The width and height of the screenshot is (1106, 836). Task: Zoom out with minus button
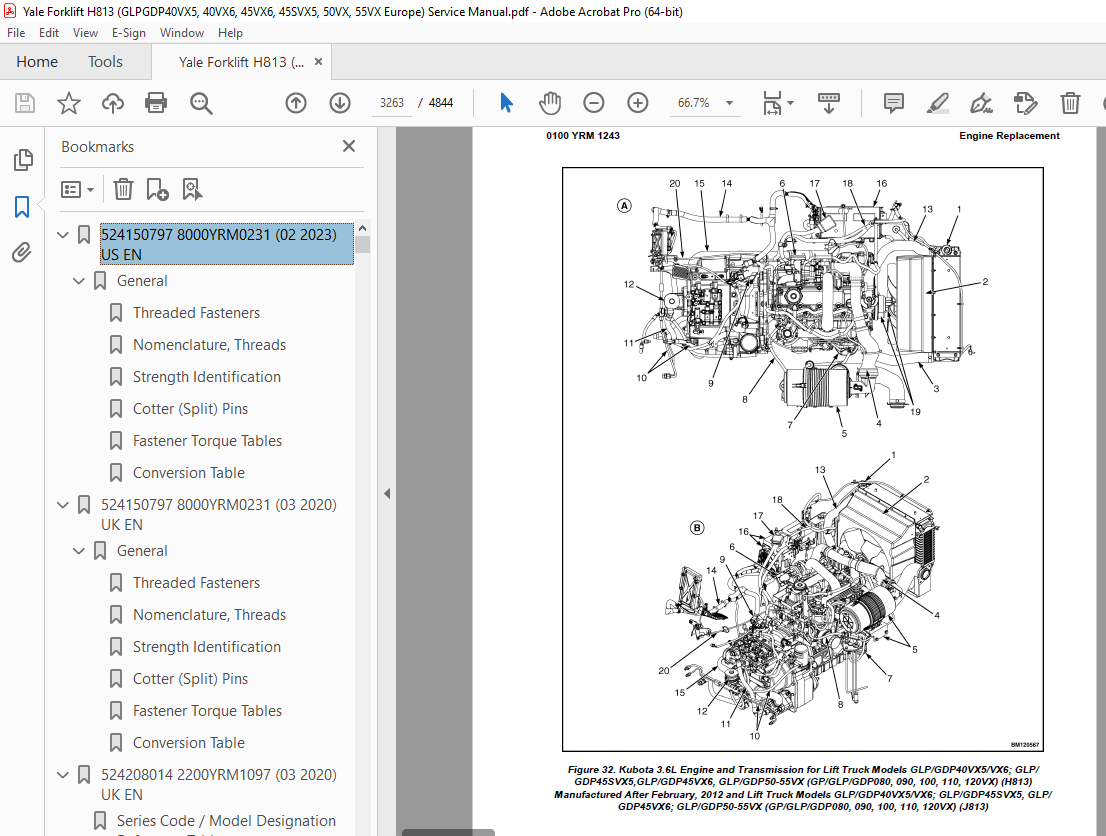pos(594,103)
